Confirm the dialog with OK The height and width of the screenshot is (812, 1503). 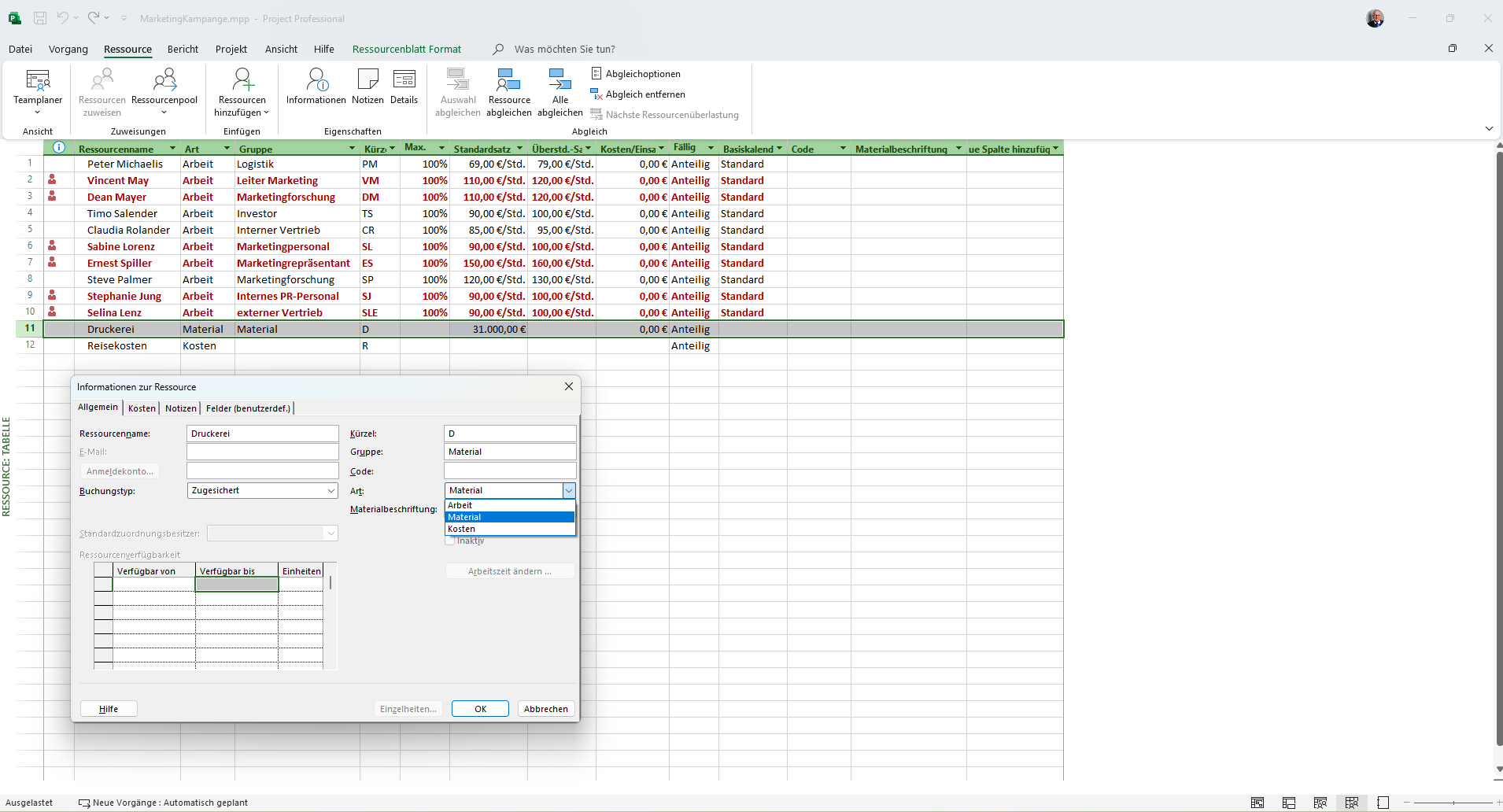point(480,709)
